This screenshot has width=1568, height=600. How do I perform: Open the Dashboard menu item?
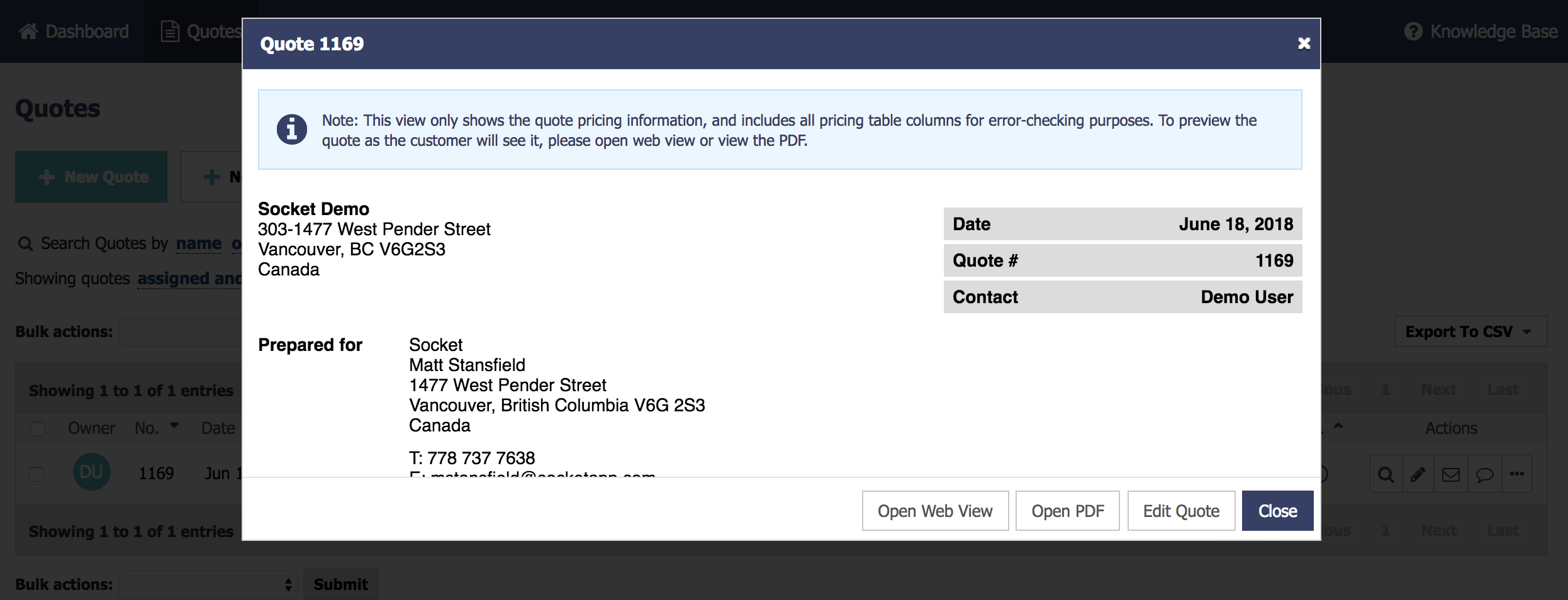[x=74, y=31]
